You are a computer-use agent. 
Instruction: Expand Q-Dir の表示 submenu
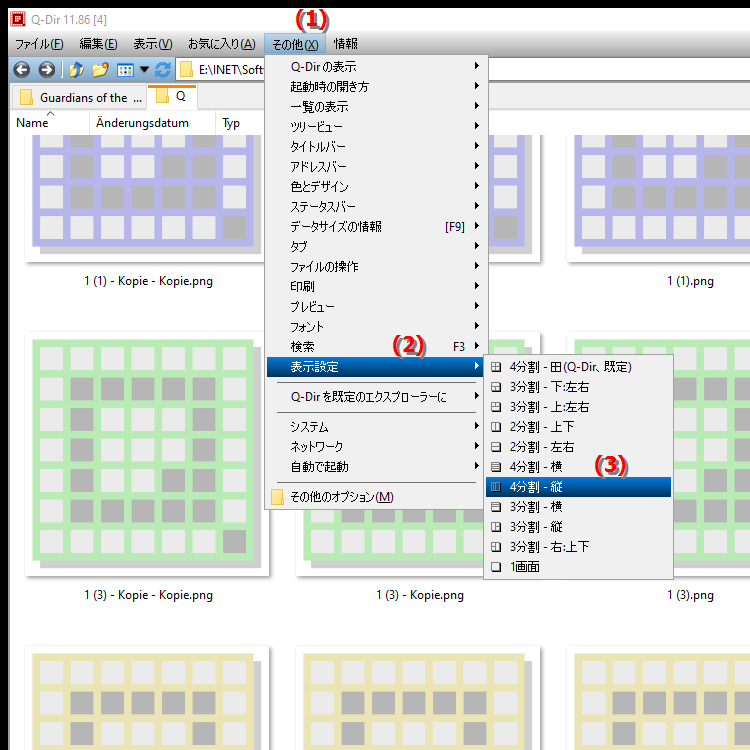pos(375,66)
